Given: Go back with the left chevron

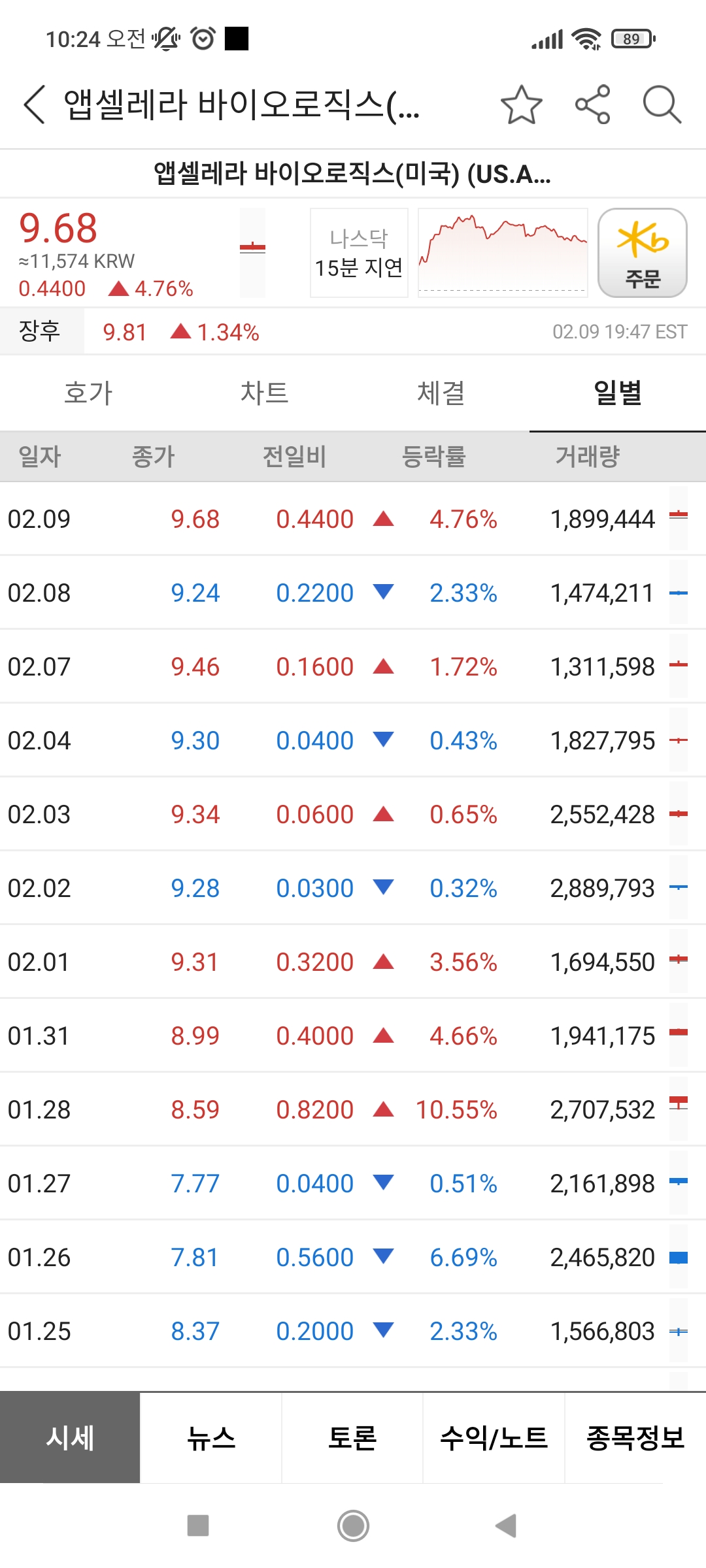Looking at the screenshot, I should [x=35, y=105].
